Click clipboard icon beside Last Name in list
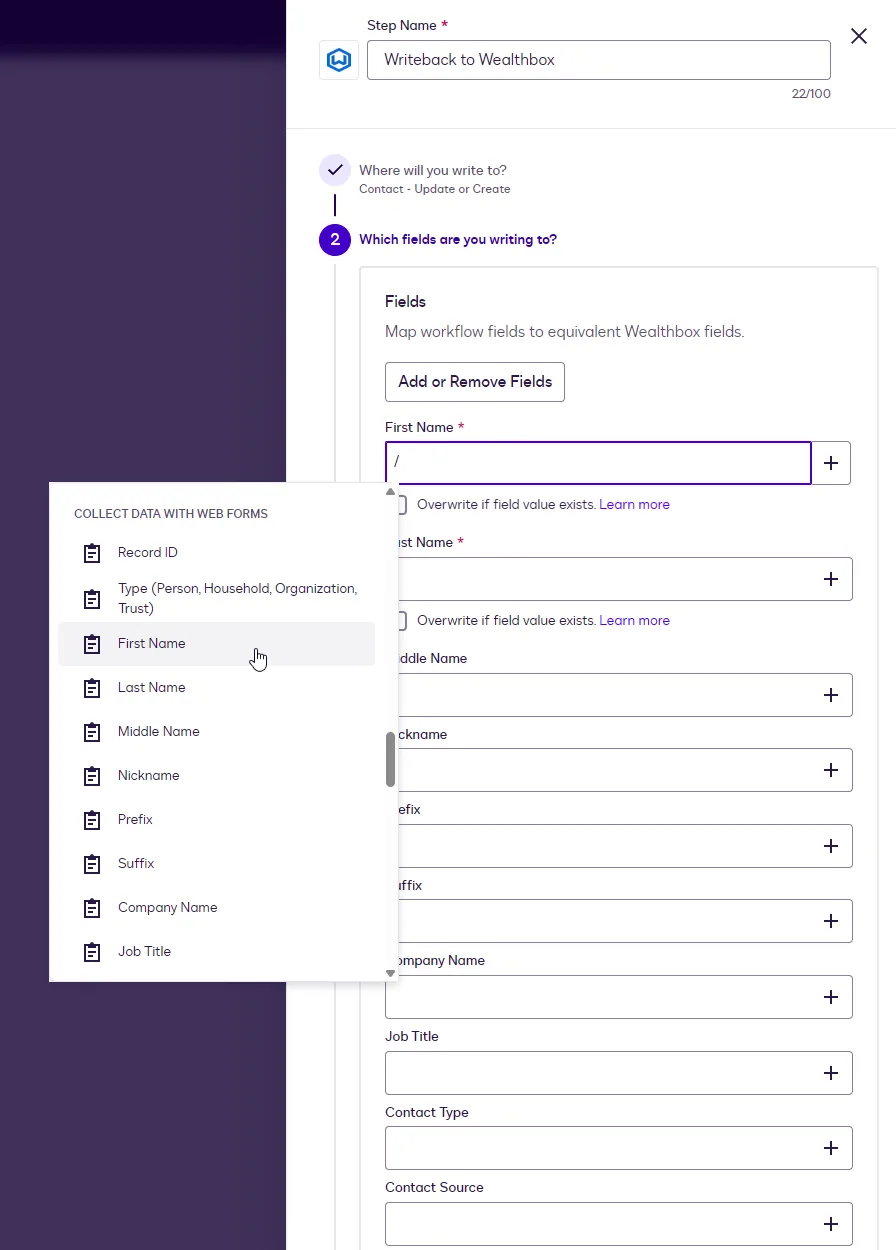 point(92,688)
